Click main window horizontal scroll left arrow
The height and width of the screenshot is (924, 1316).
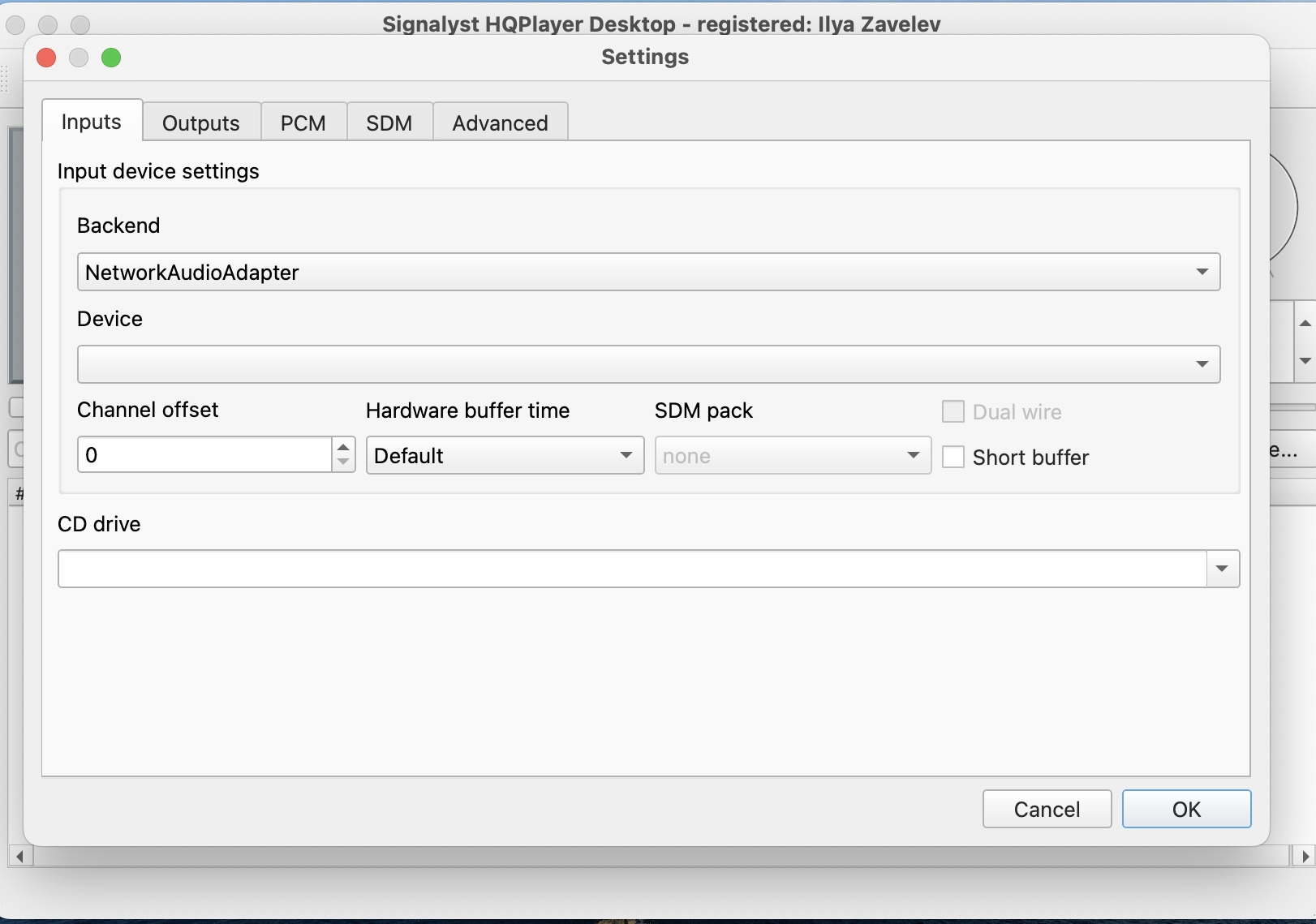tap(19, 856)
